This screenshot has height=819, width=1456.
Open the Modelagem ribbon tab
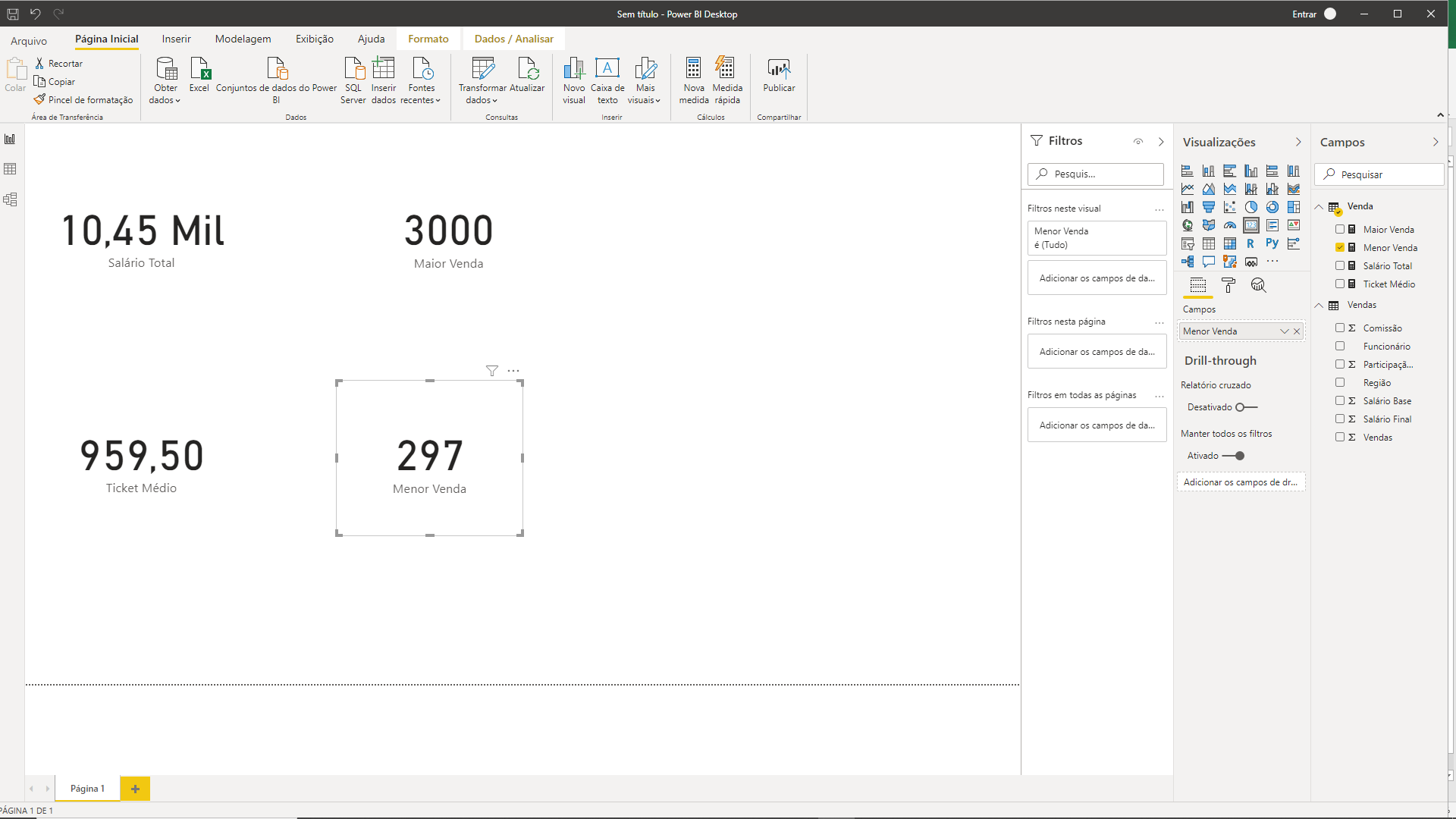point(243,39)
